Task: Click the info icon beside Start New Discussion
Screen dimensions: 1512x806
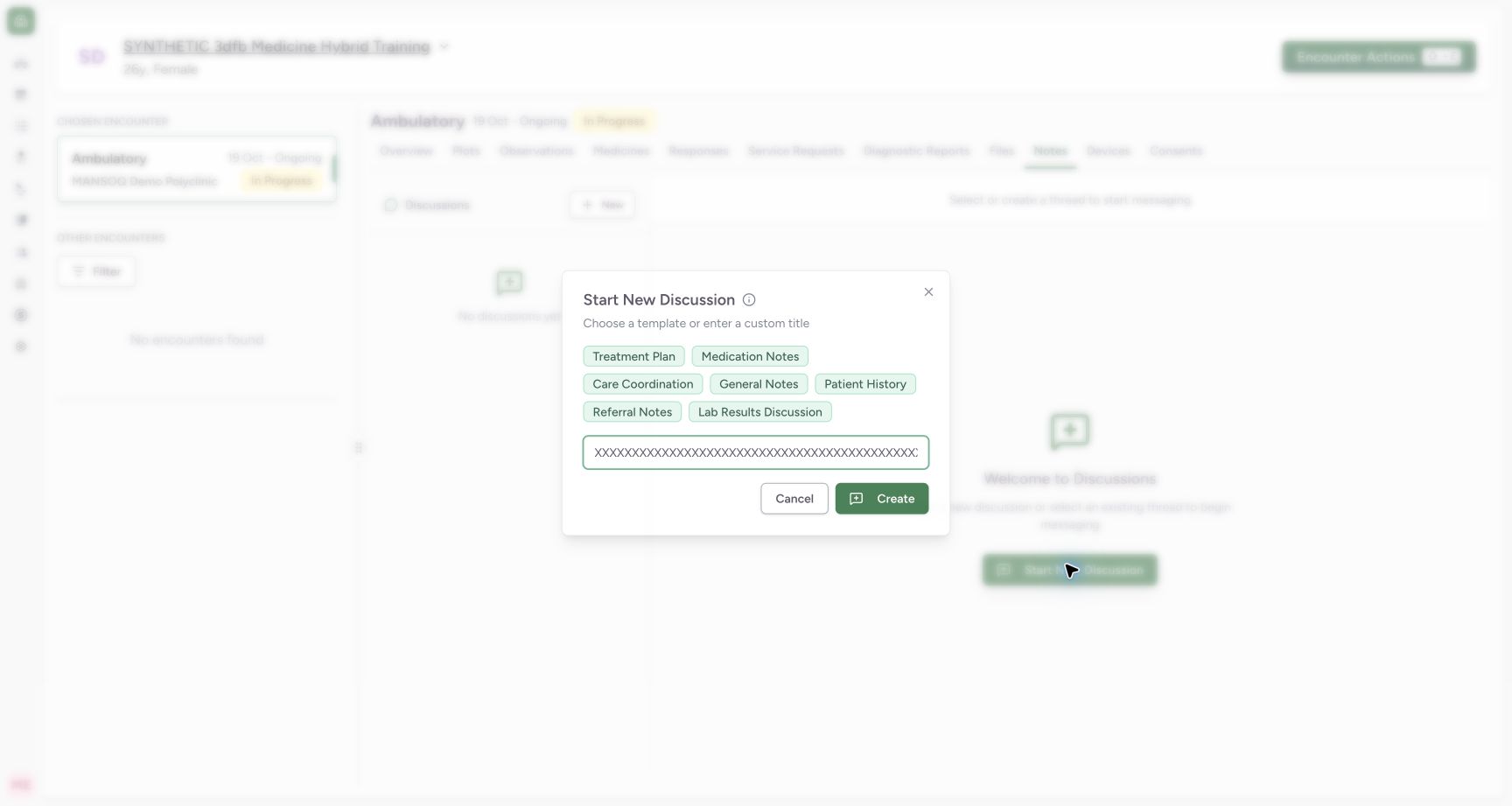Action: click(749, 300)
